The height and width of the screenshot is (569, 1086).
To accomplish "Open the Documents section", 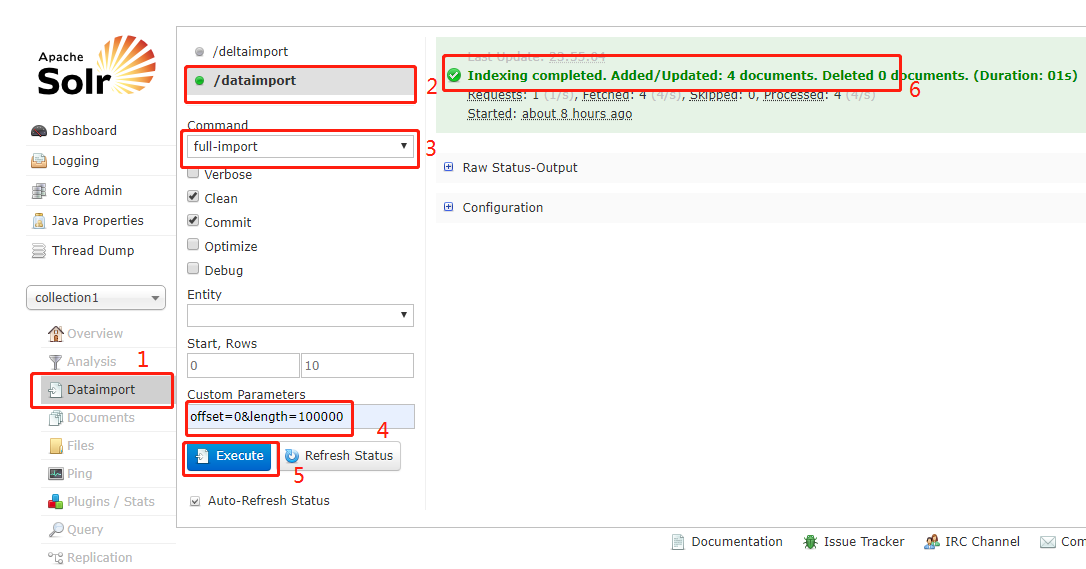I will click(x=100, y=418).
